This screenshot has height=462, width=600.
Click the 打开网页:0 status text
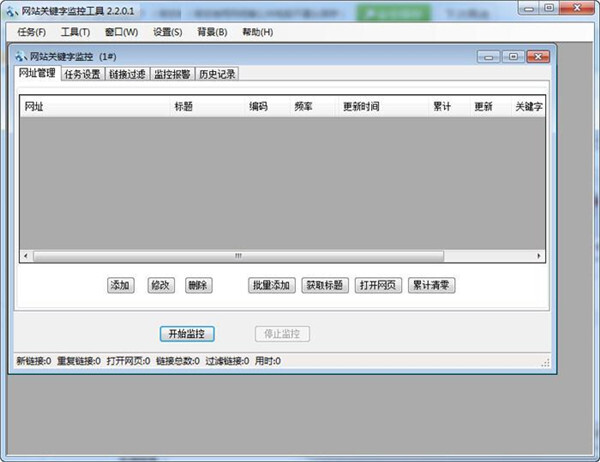tap(128, 361)
